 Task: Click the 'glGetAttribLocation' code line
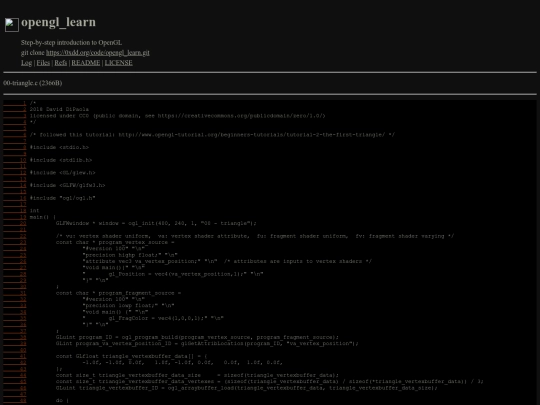pos(207,344)
